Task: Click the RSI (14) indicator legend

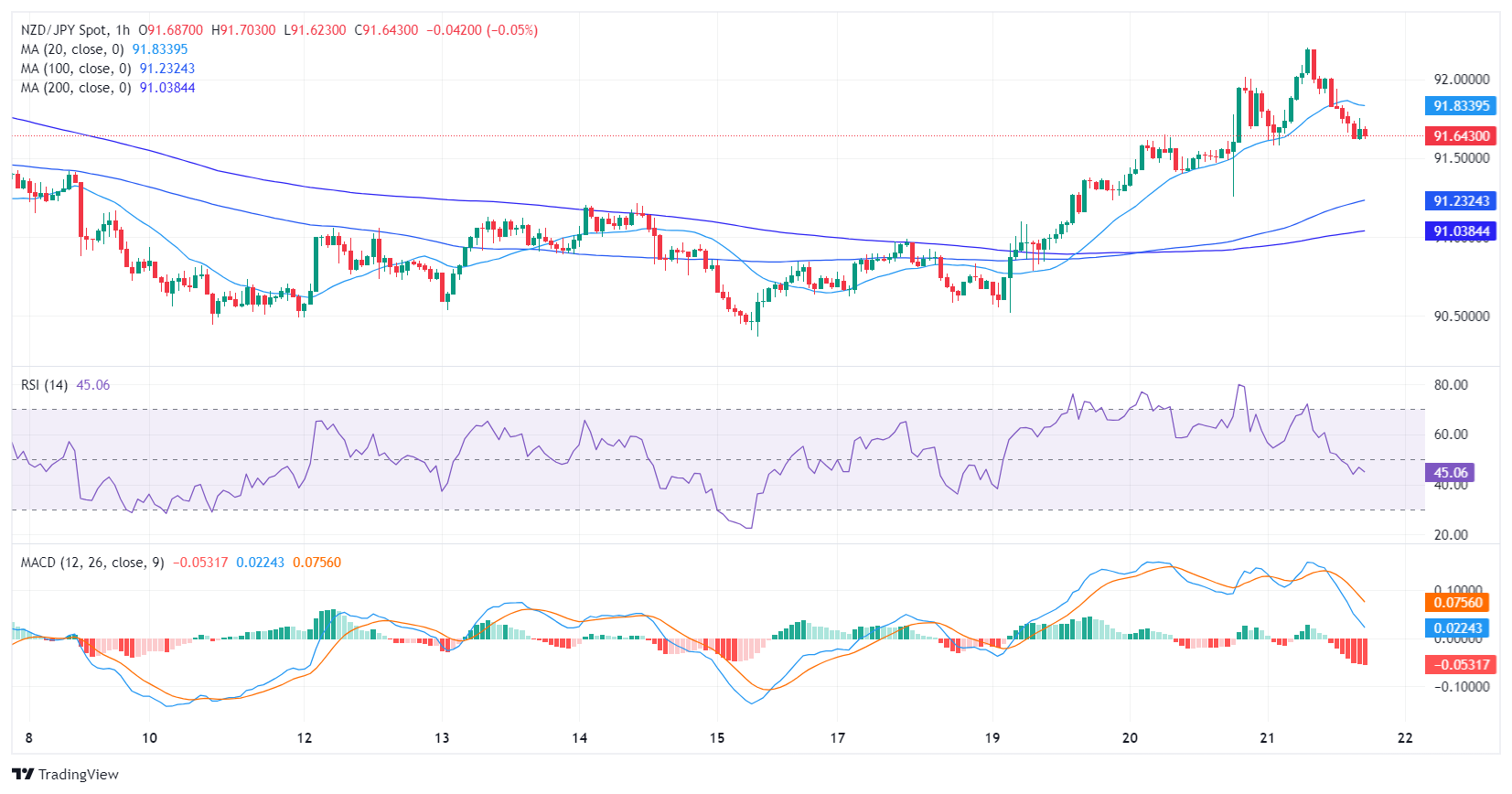Action: pyautogui.click(x=44, y=385)
